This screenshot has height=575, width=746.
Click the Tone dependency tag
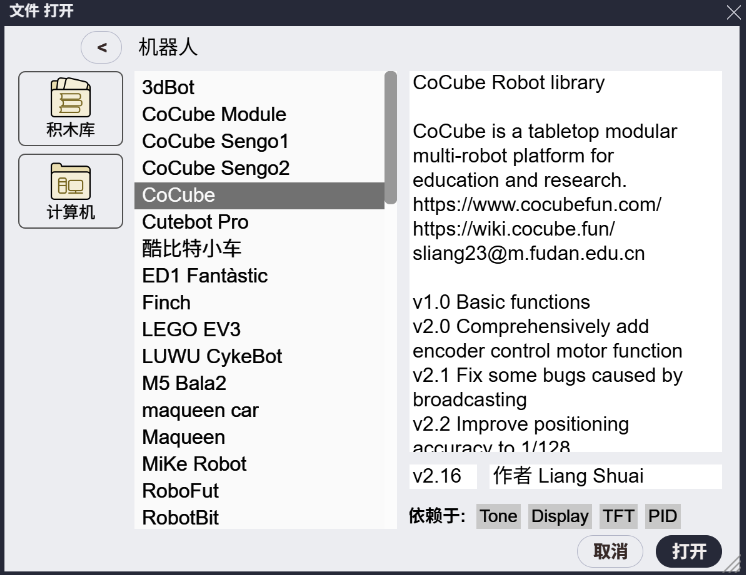coord(498,516)
